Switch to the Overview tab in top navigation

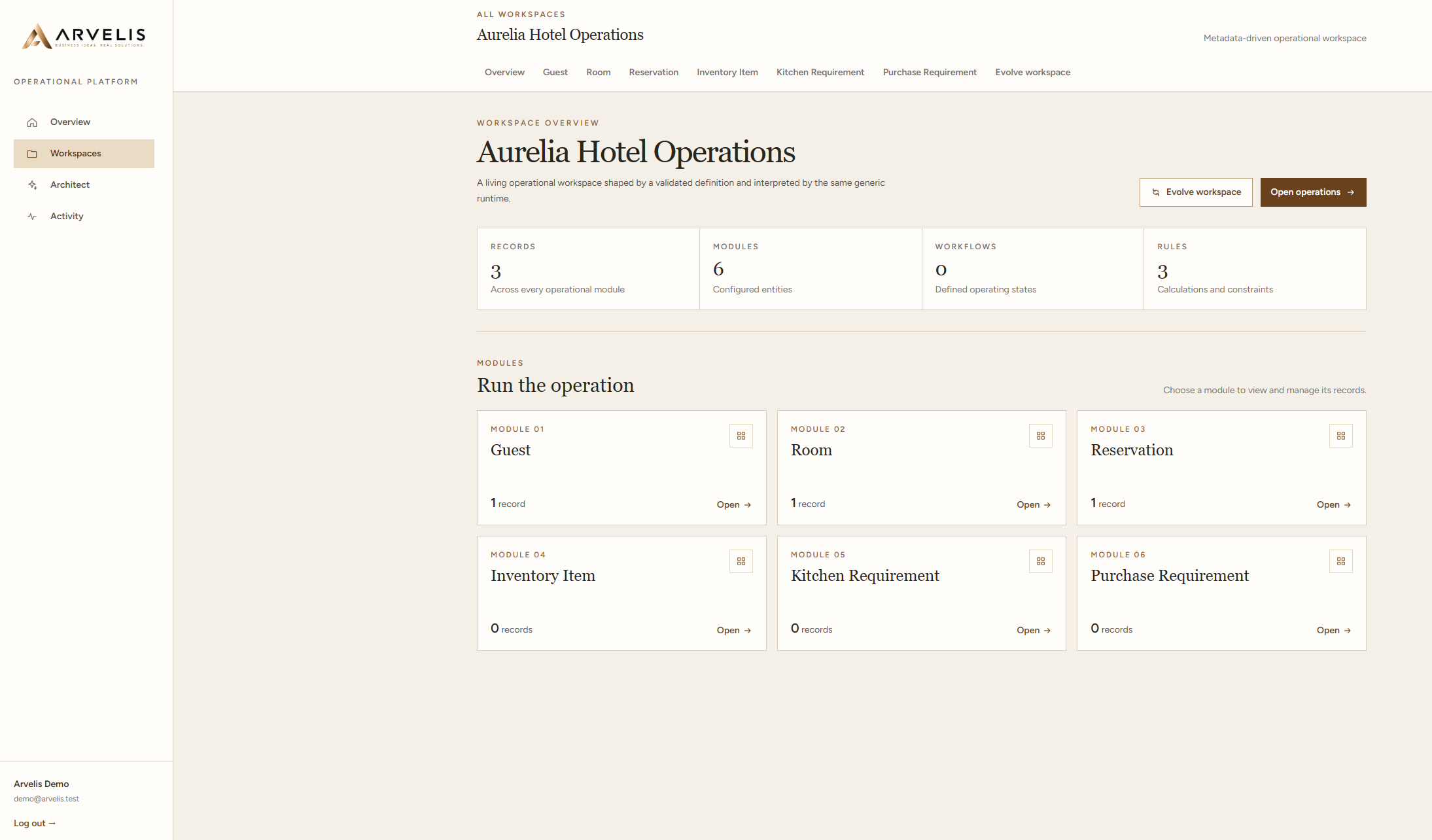[x=504, y=73]
